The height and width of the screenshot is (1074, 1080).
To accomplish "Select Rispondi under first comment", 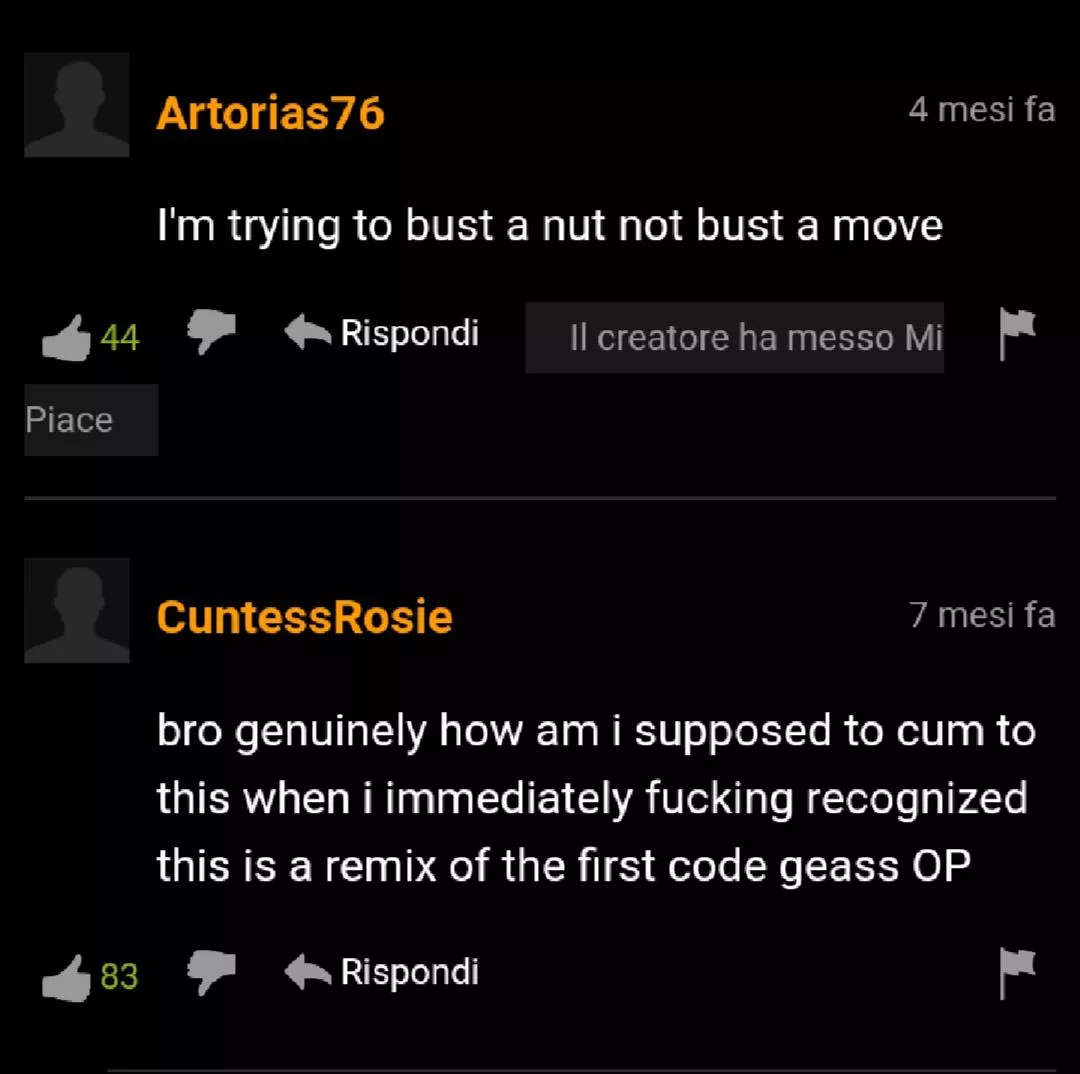I will pos(410,333).
